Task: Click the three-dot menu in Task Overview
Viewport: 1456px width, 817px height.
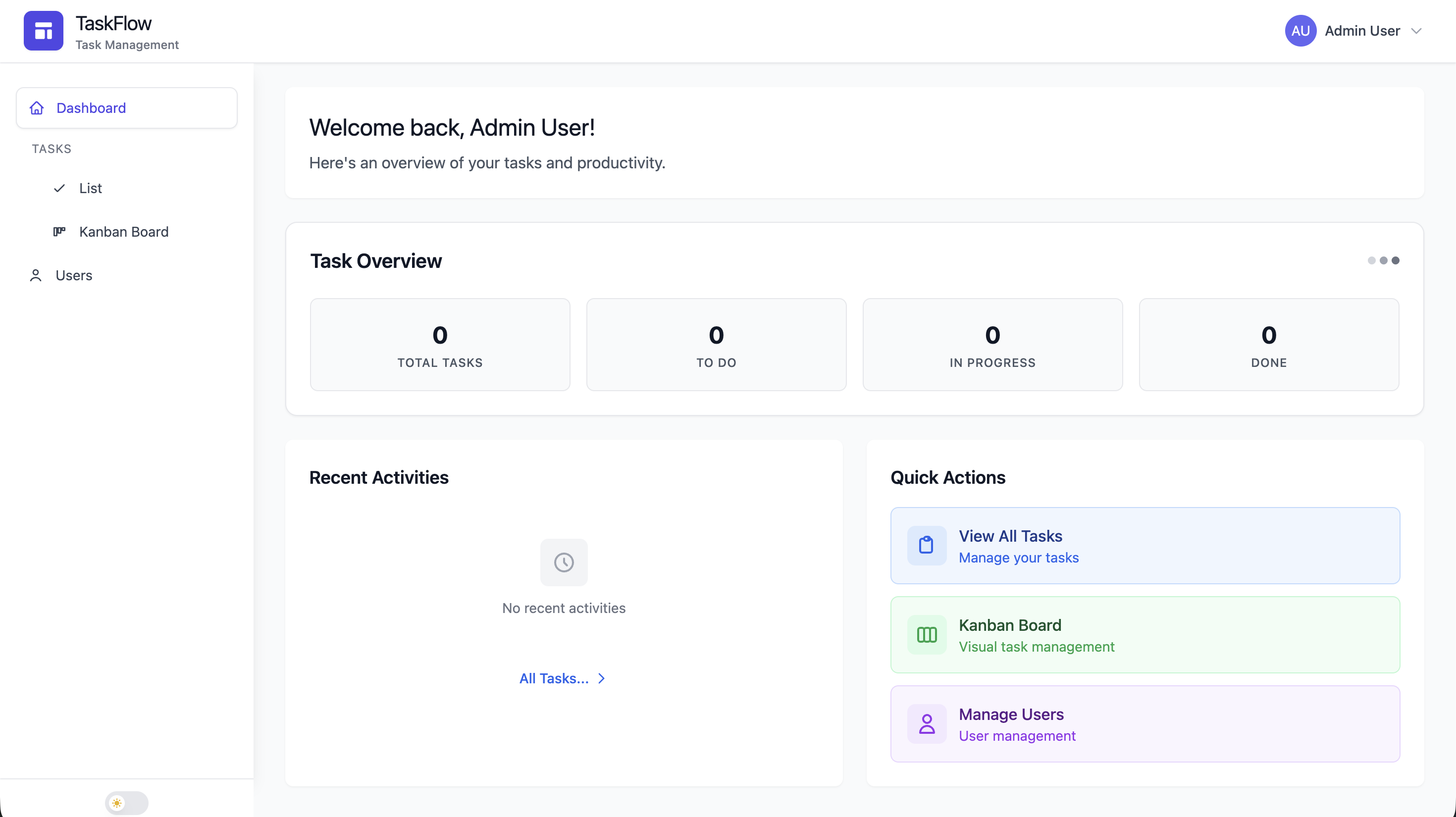Action: pyautogui.click(x=1383, y=260)
